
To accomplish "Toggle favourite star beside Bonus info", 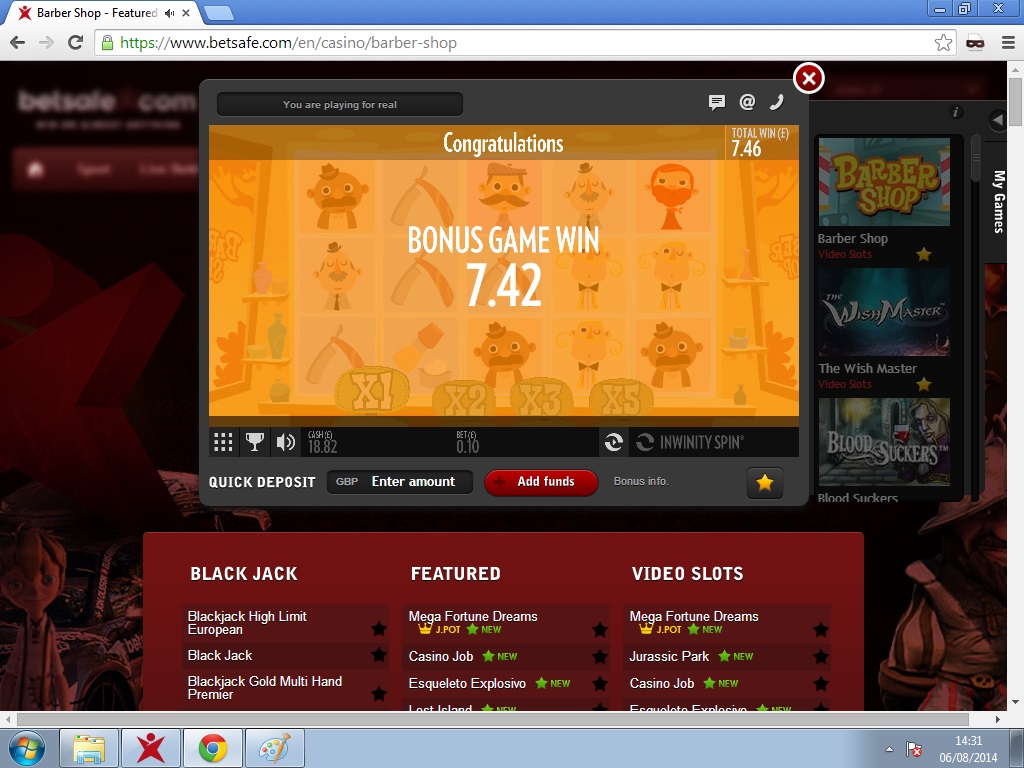I will (765, 483).
